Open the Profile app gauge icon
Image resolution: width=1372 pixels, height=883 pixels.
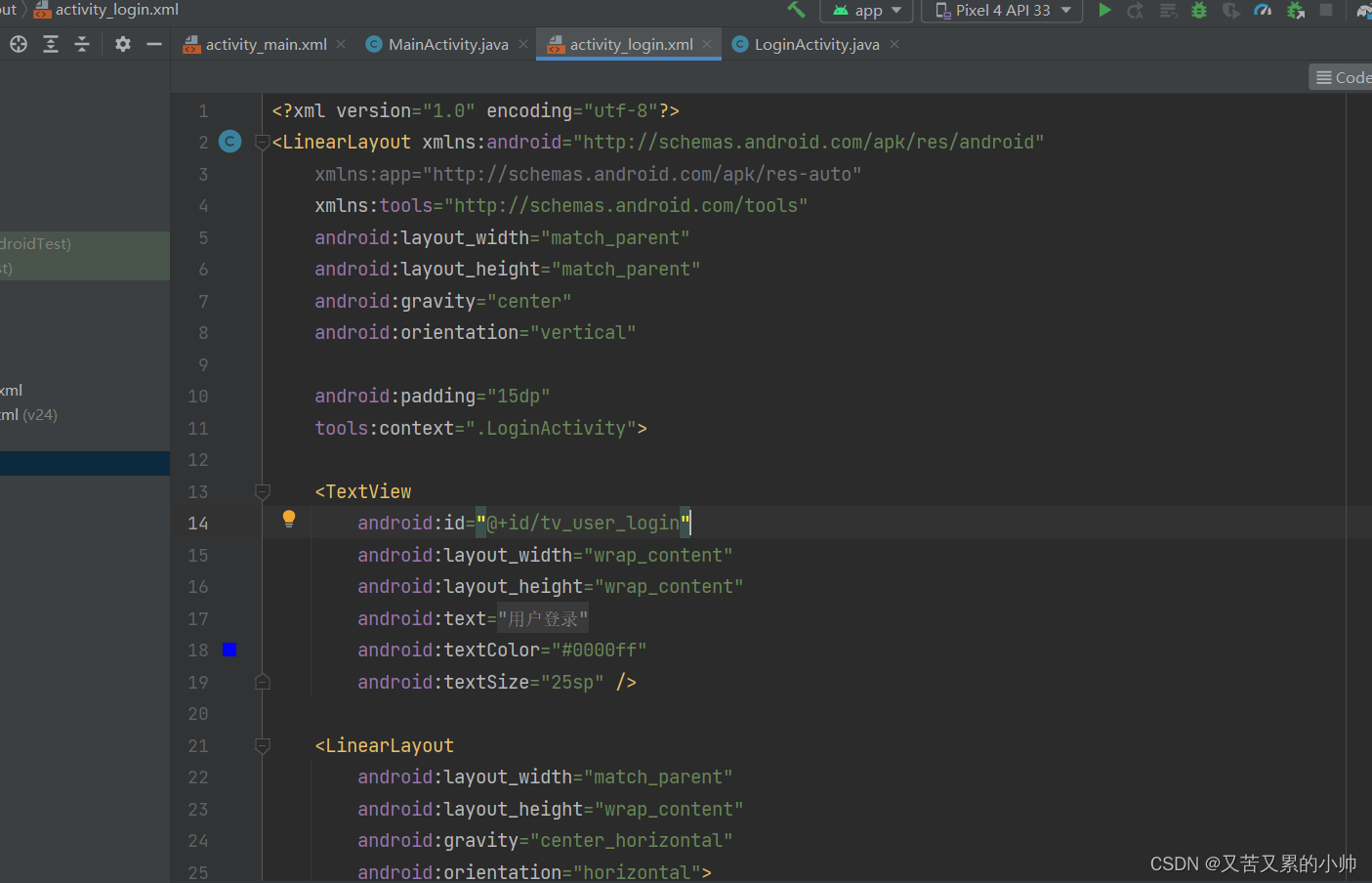tap(1264, 11)
